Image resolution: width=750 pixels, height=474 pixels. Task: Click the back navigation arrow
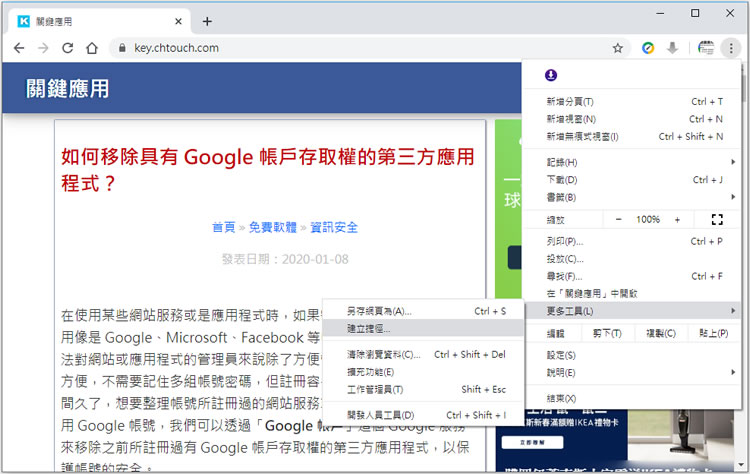pos(19,48)
